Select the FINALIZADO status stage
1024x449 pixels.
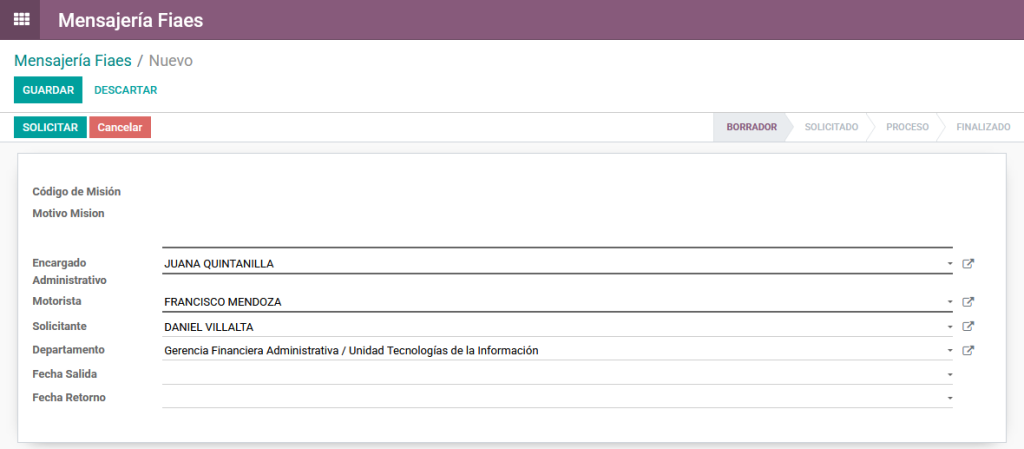point(982,127)
